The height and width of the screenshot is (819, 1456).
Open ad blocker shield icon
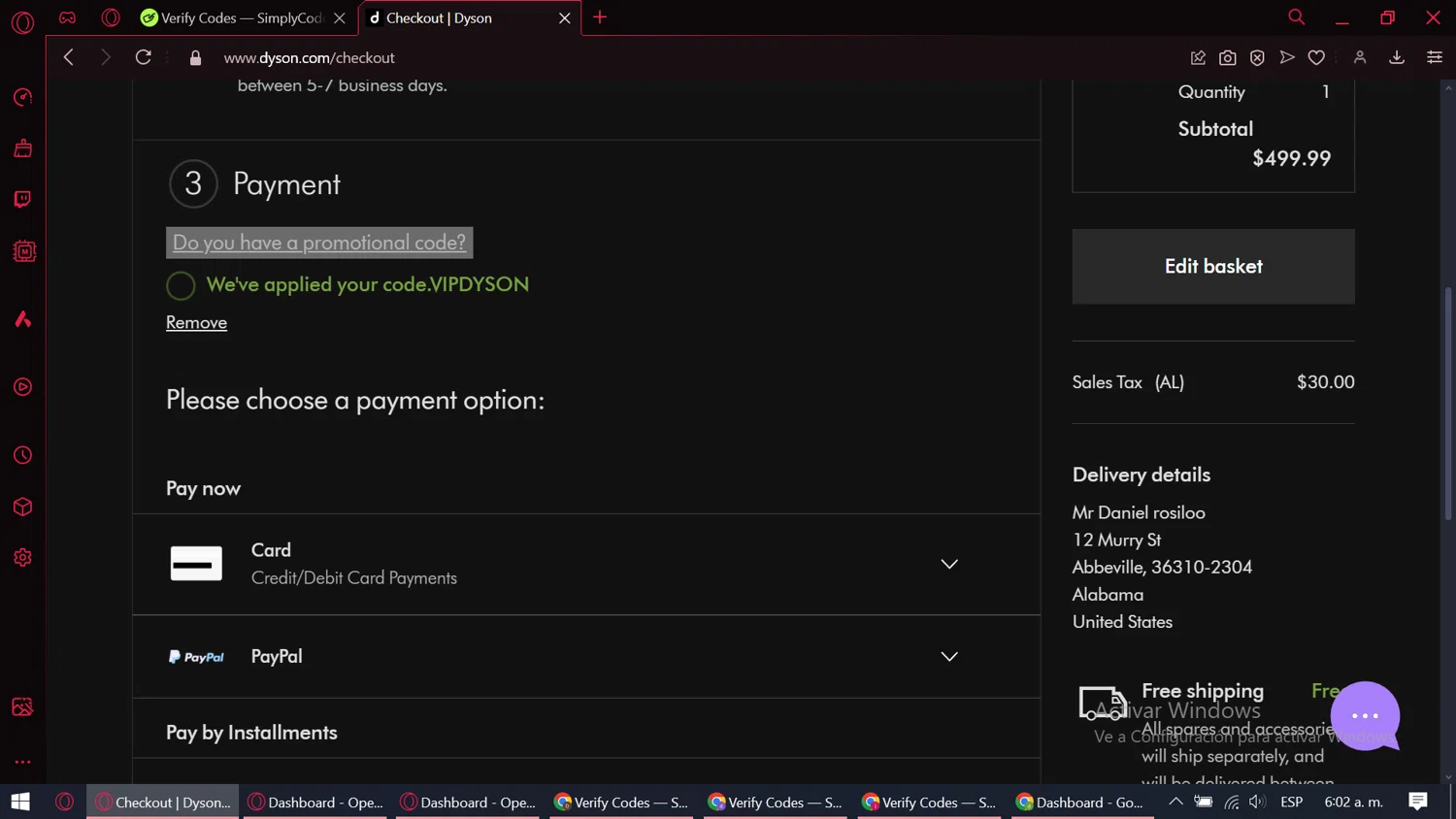click(x=1257, y=58)
